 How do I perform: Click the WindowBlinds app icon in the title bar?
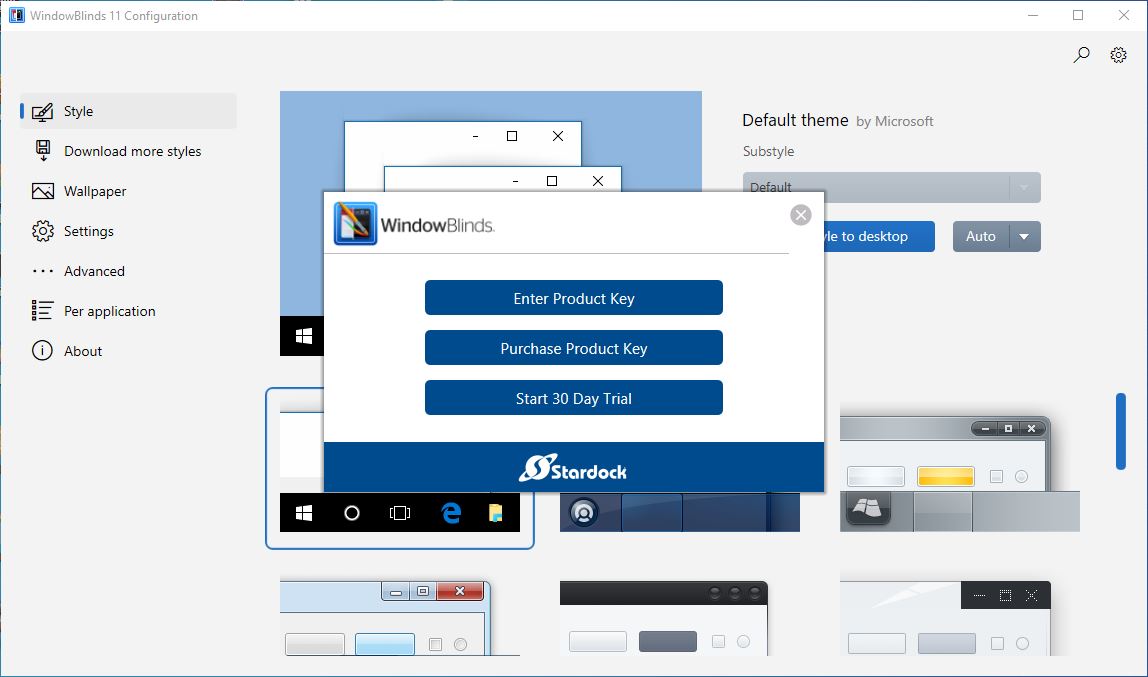pyautogui.click(x=17, y=15)
